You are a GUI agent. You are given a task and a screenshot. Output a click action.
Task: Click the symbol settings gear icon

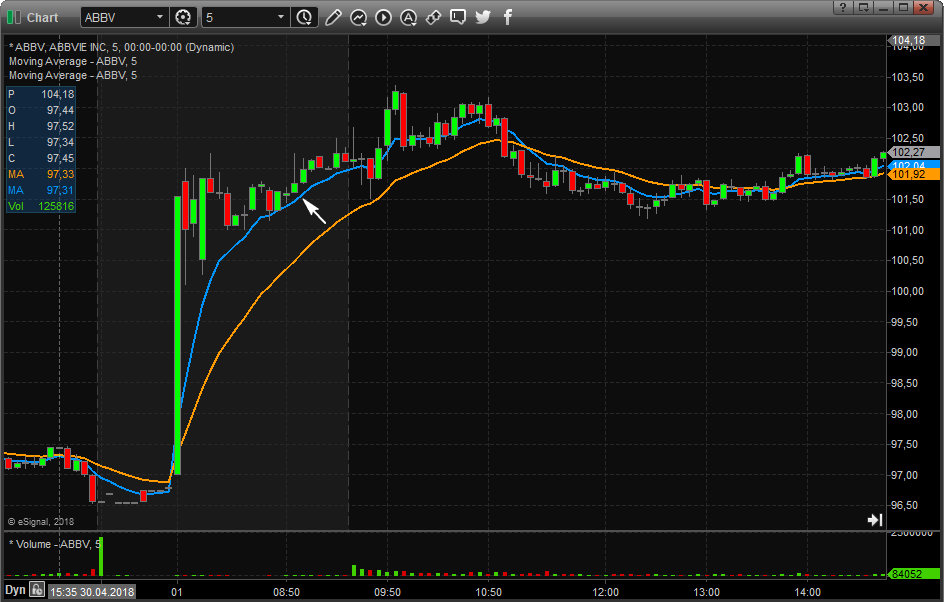pyautogui.click(x=183, y=18)
